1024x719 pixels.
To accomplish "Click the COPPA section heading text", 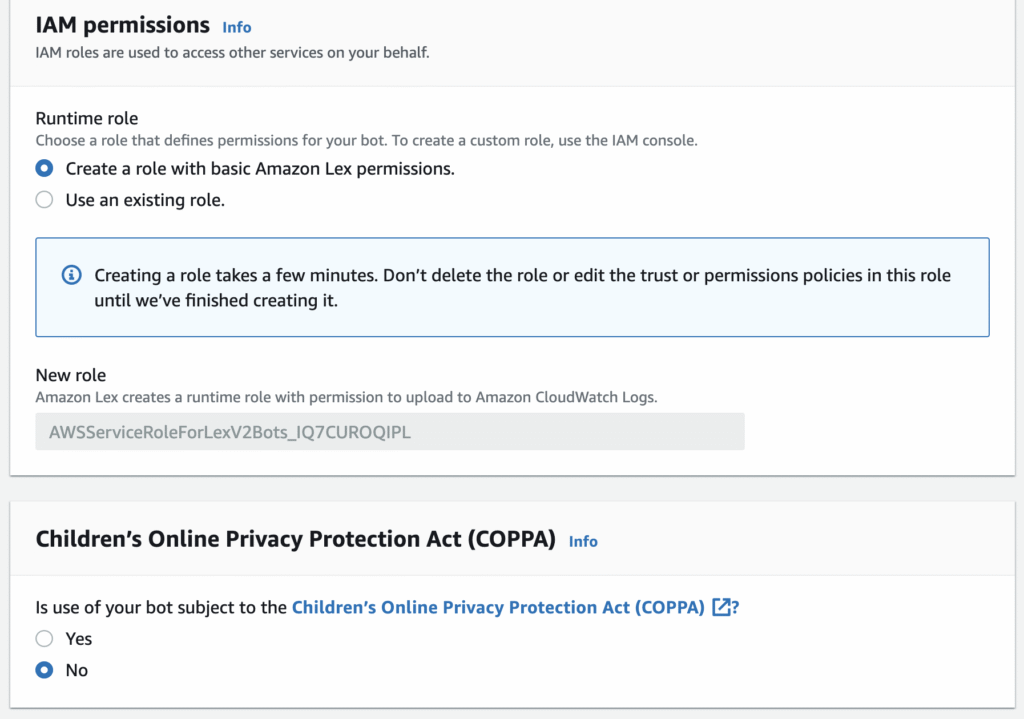I will pyautogui.click(x=296, y=539).
